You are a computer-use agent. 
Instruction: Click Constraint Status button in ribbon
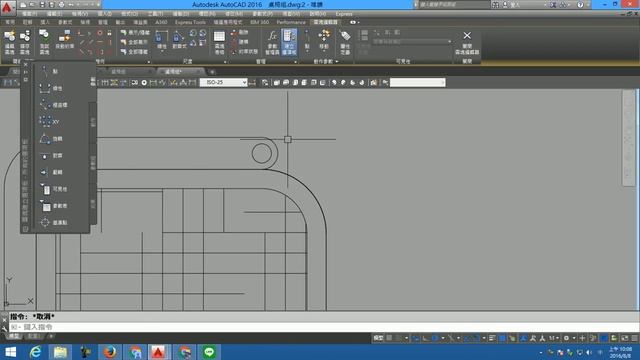pyautogui.click(x=244, y=52)
